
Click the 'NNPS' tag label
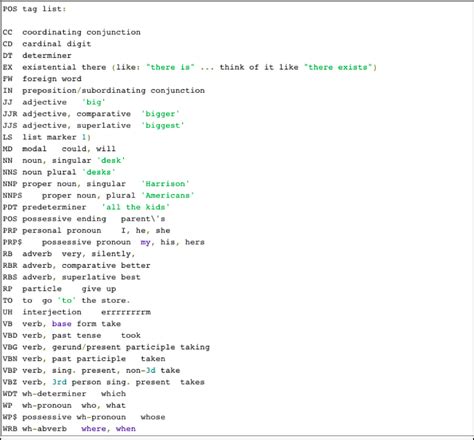[12, 196]
